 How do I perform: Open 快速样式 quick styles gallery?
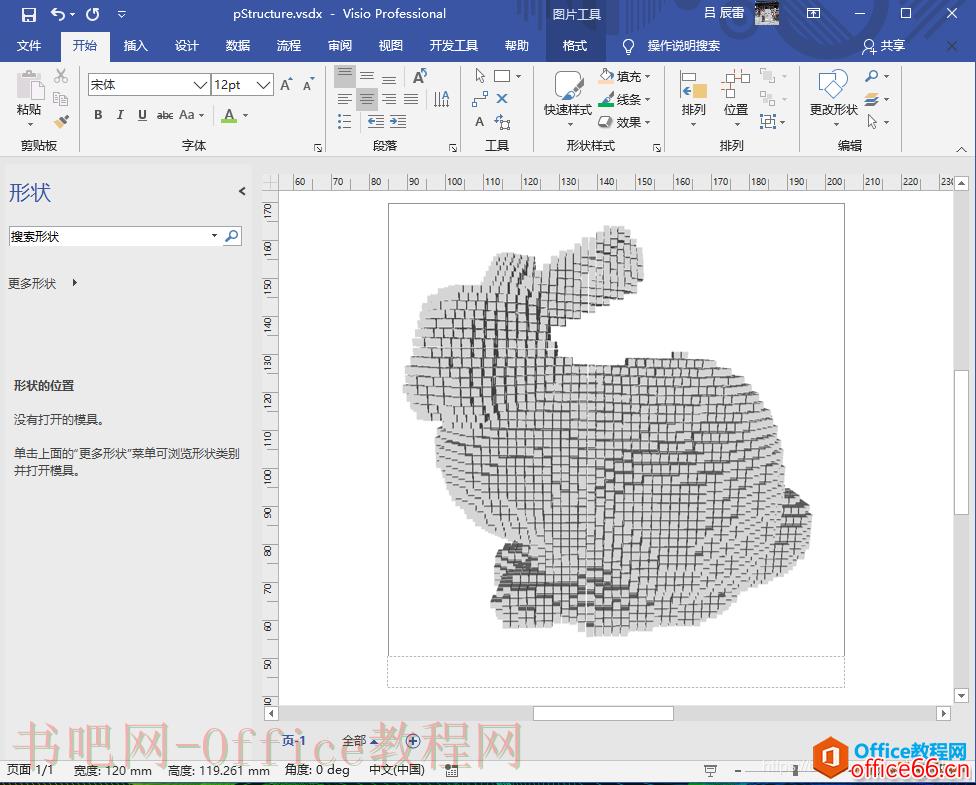[x=568, y=98]
